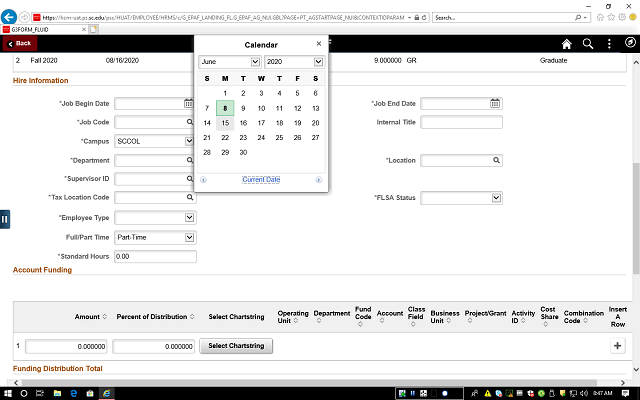Image resolution: width=640 pixels, height=400 pixels.
Task: Open the Job End Date calendar icon
Action: click(495, 104)
